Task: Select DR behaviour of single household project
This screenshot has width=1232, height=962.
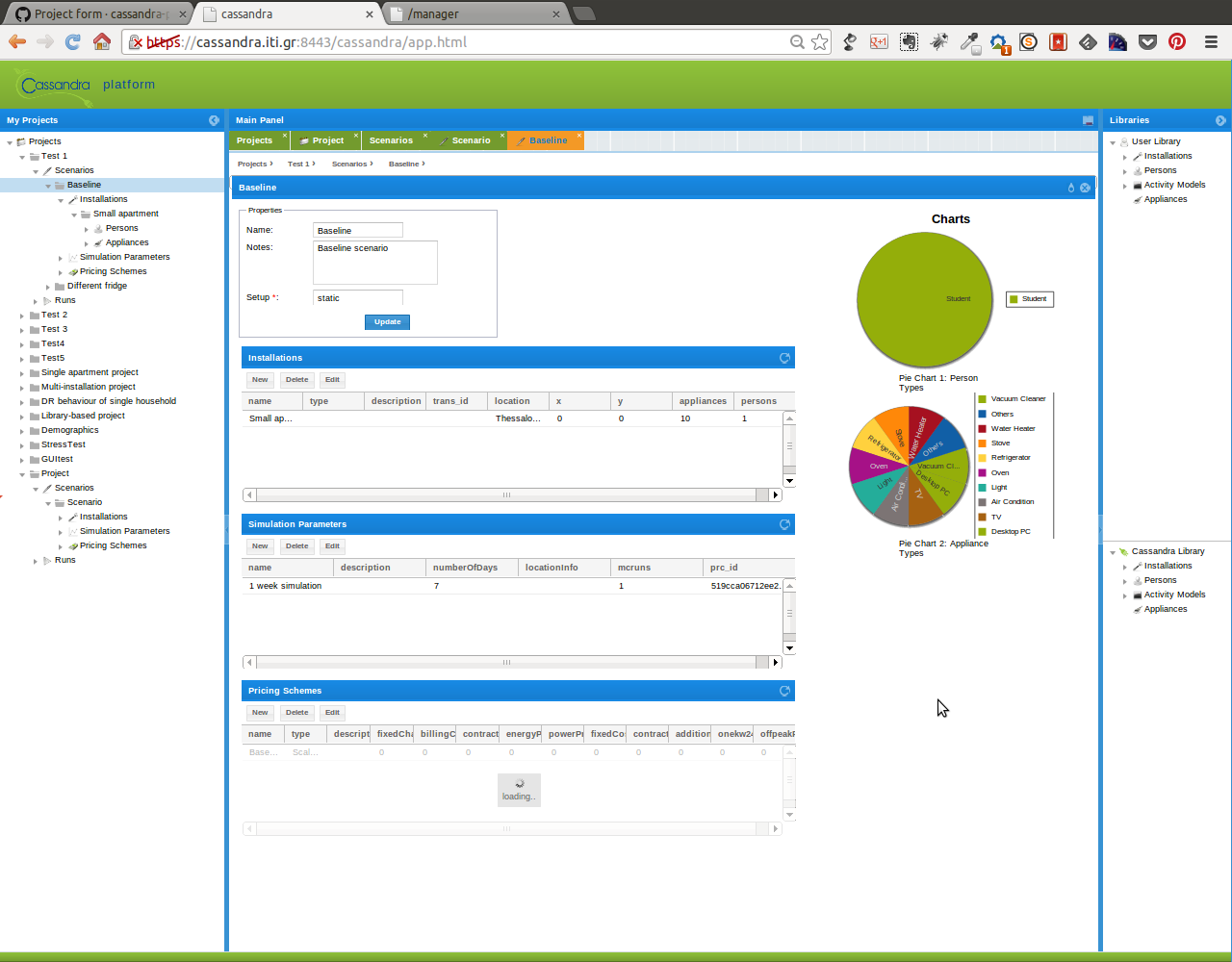Action: [109, 402]
